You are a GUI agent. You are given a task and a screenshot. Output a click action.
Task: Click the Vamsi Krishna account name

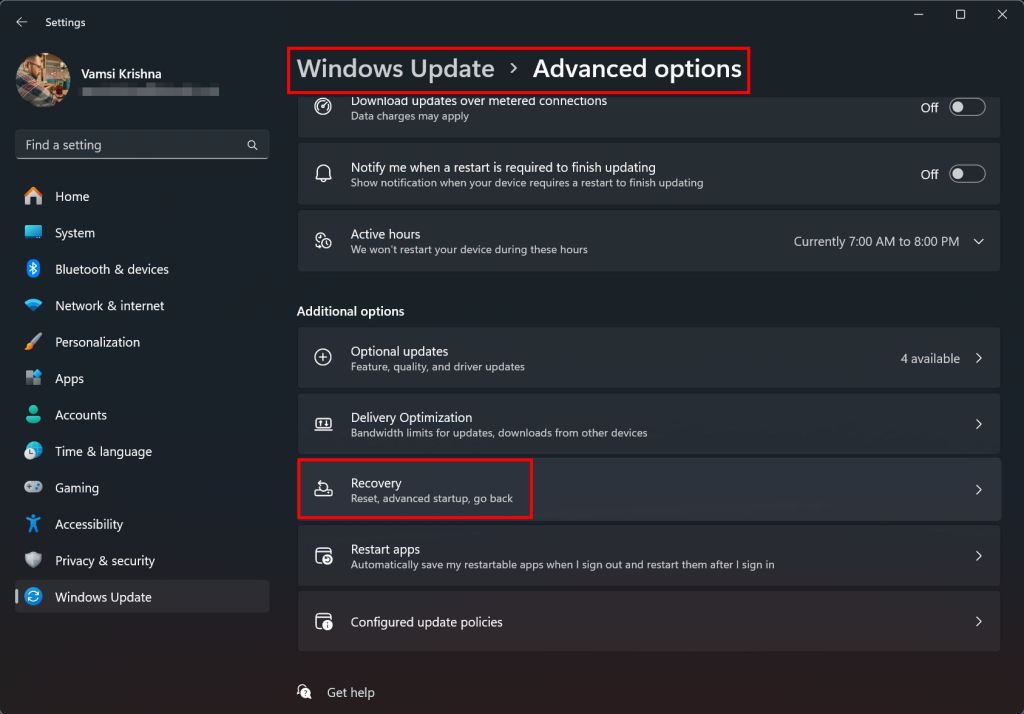[x=121, y=74]
